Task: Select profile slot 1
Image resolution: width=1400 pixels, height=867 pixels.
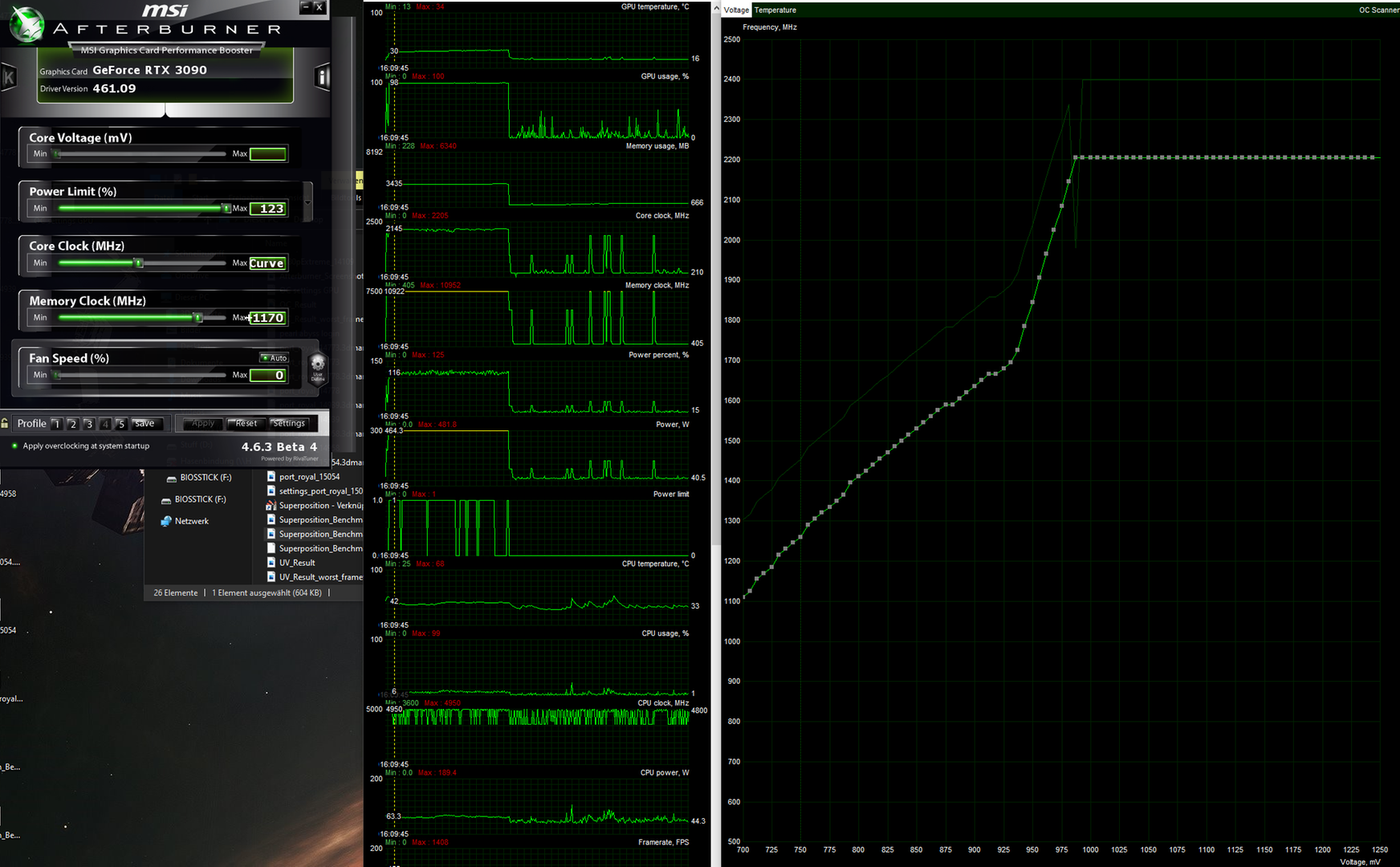Action: point(56,424)
